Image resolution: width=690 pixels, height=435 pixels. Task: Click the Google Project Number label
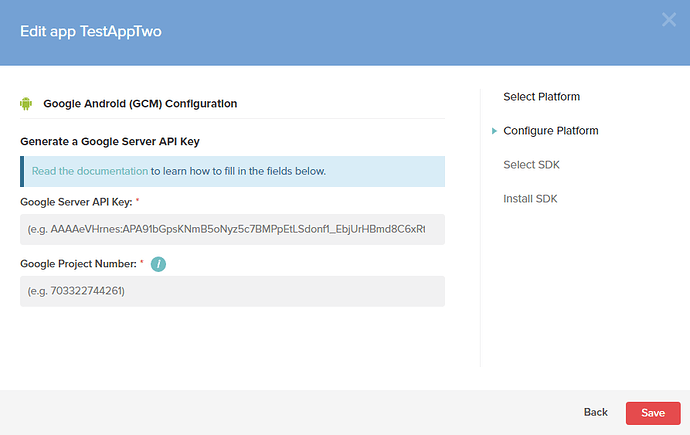click(78, 264)
